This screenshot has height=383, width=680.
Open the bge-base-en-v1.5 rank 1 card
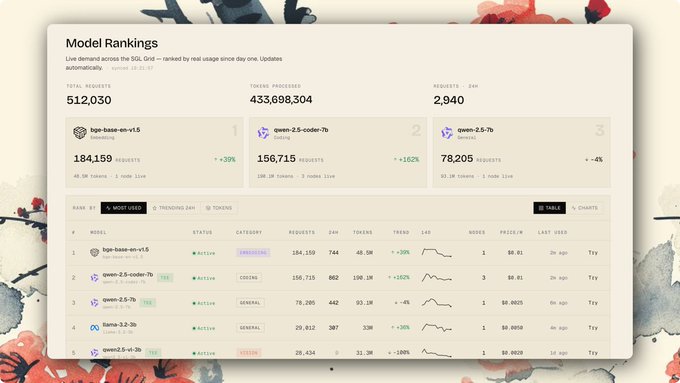tap(154, 152)
